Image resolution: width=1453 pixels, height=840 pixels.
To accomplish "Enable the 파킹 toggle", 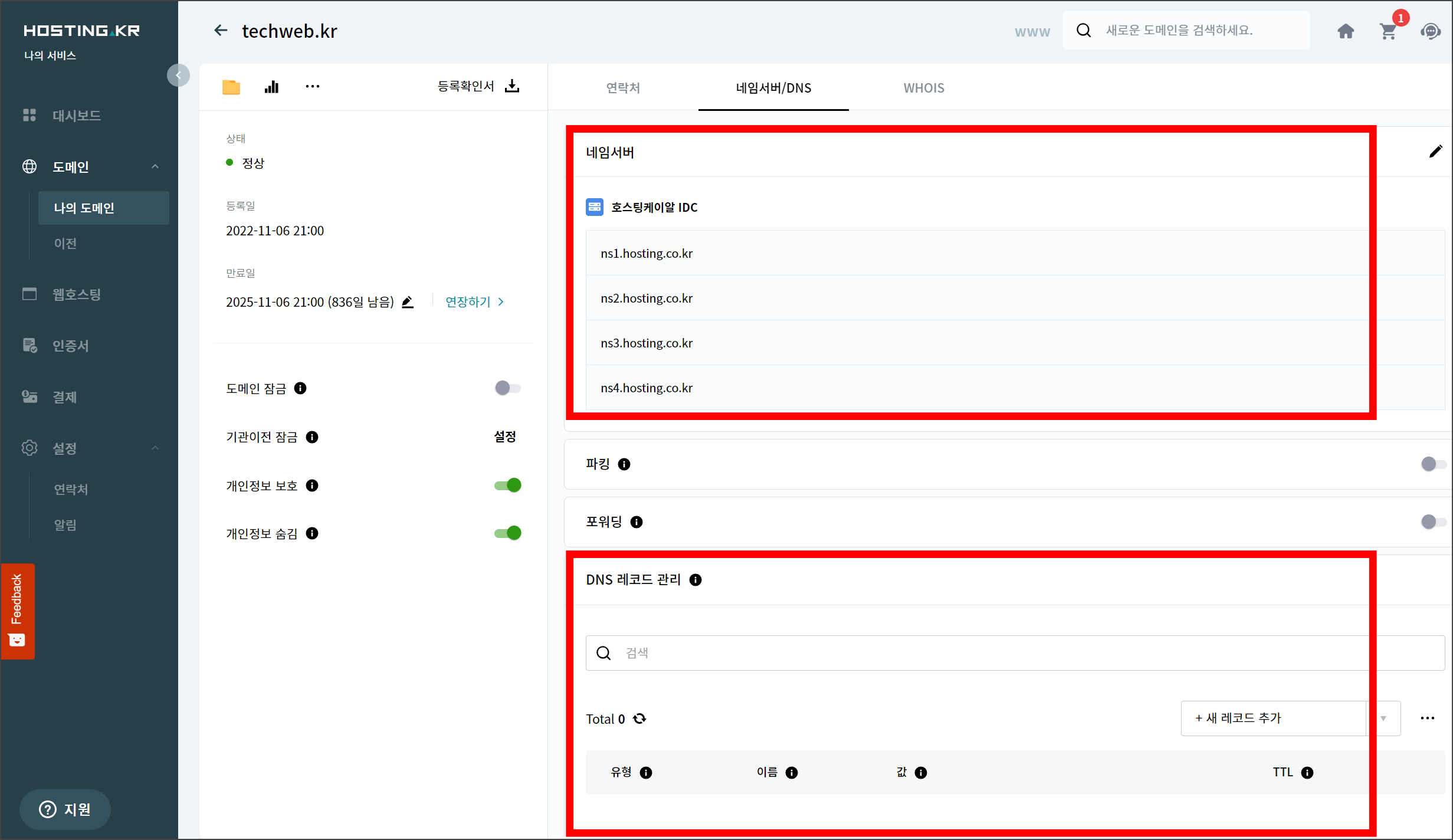I will pyautogui.click(x=1434, y=464).
